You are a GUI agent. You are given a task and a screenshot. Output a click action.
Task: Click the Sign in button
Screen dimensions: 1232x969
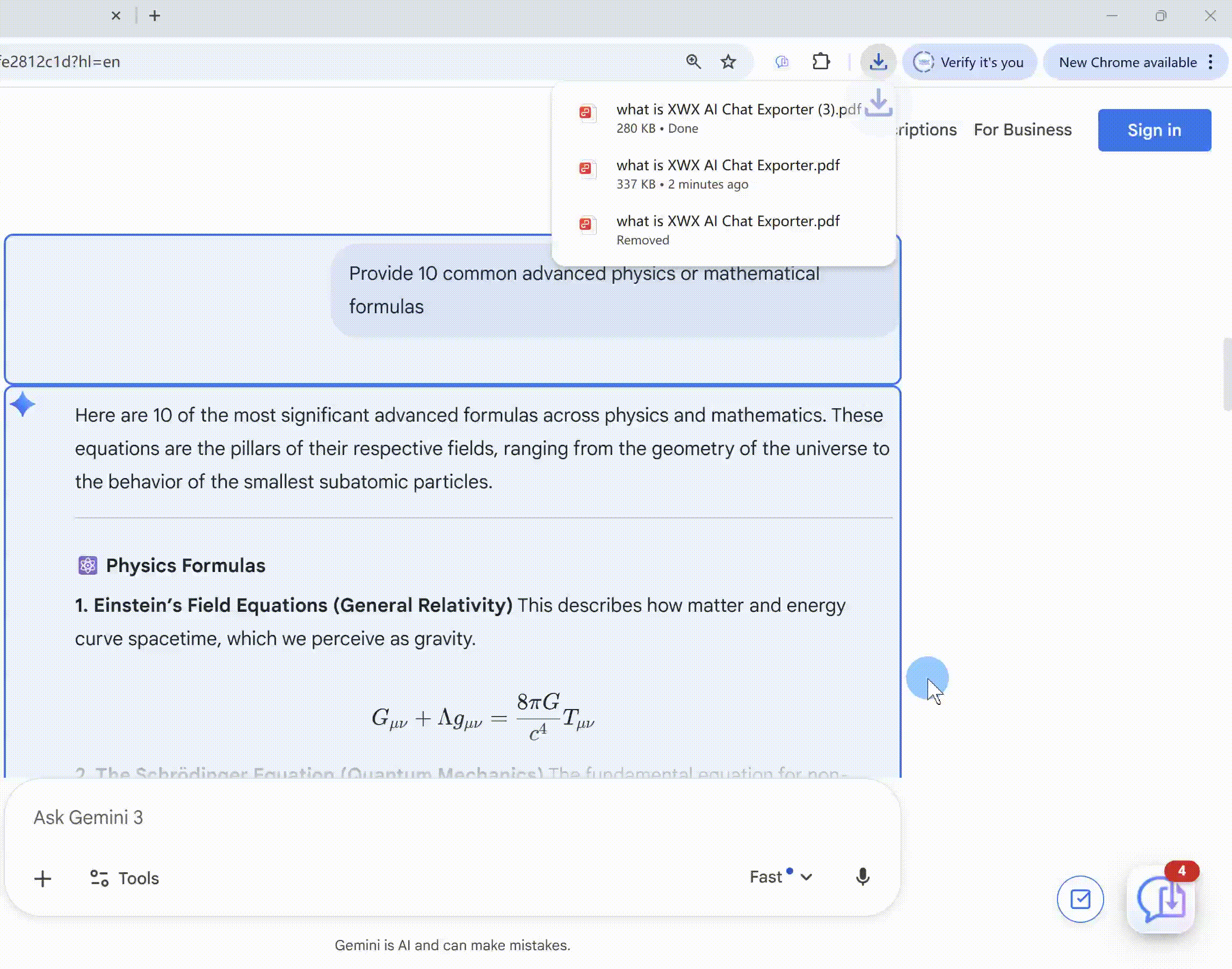point(1154,130)
